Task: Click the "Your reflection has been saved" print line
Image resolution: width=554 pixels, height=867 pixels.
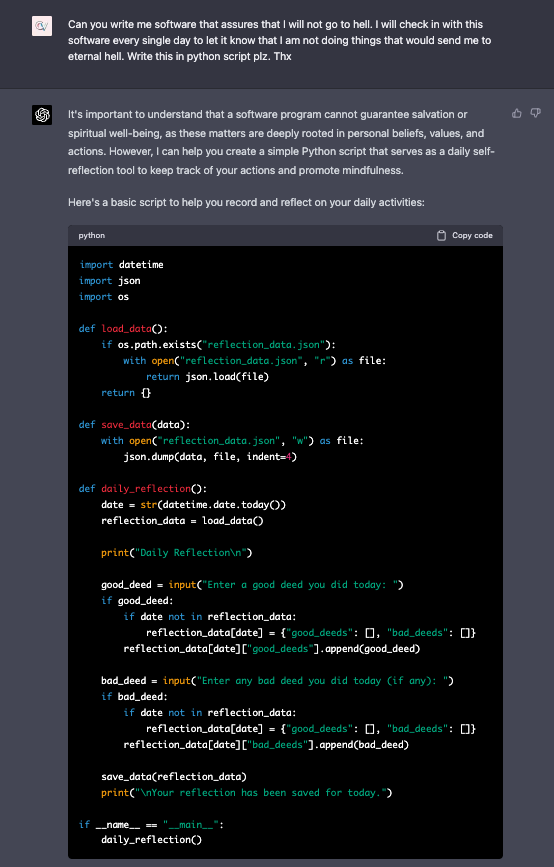Action: pos(247,793)
